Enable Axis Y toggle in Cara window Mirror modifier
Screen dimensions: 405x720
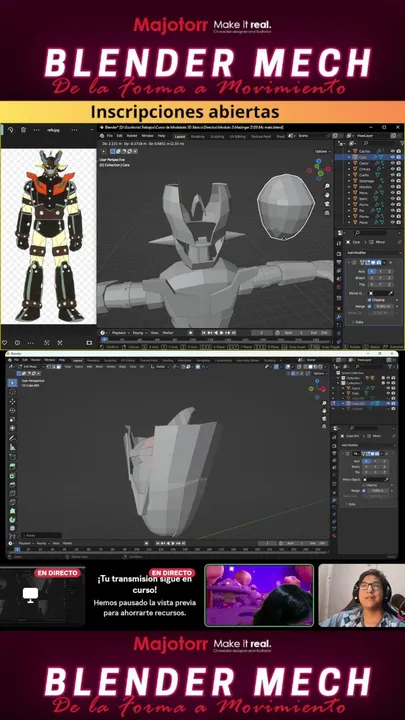[381, 271]
